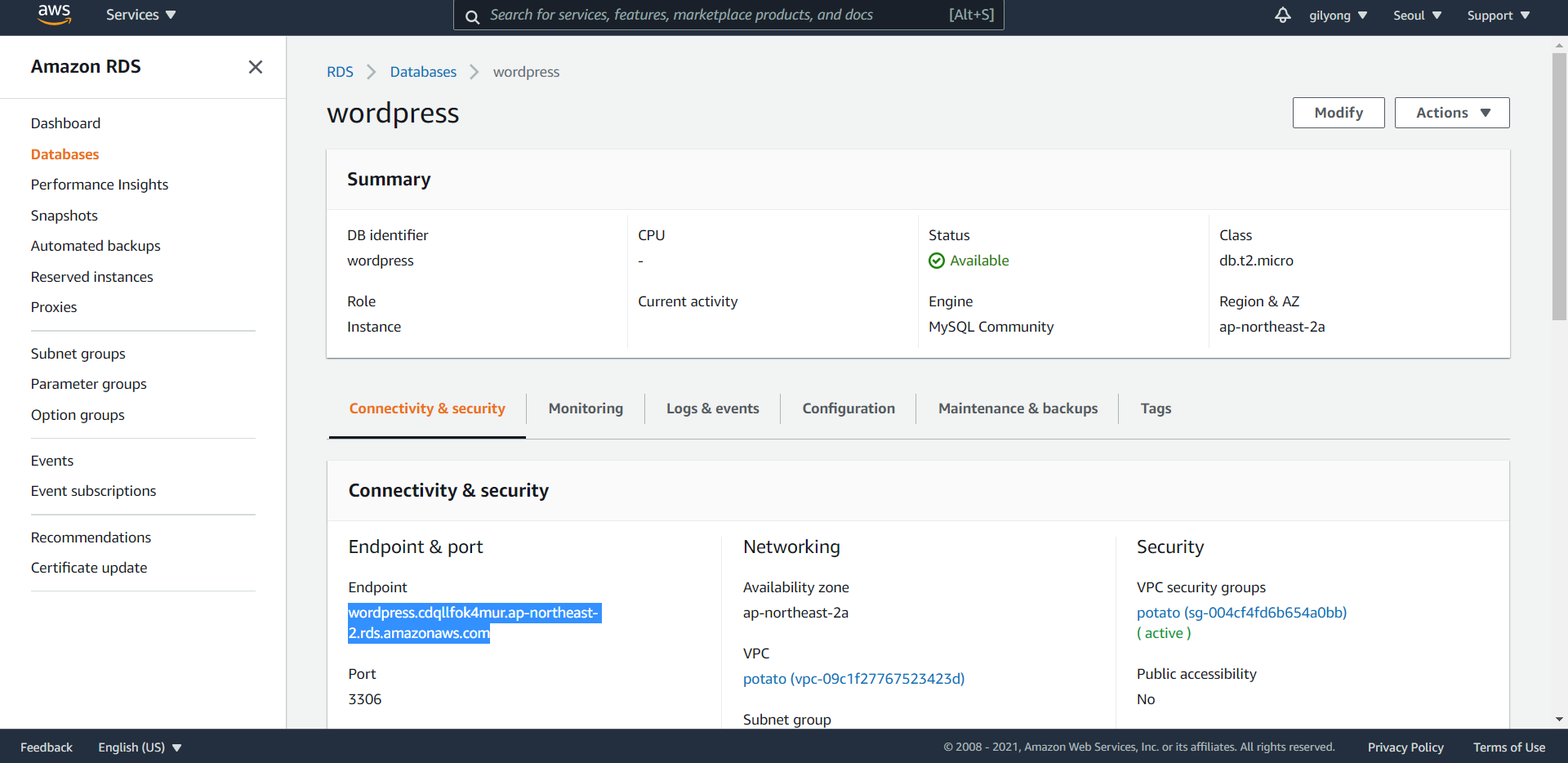The image size is (1568, 763).
Task: Click the Modify button
Action: point(1339,113)
